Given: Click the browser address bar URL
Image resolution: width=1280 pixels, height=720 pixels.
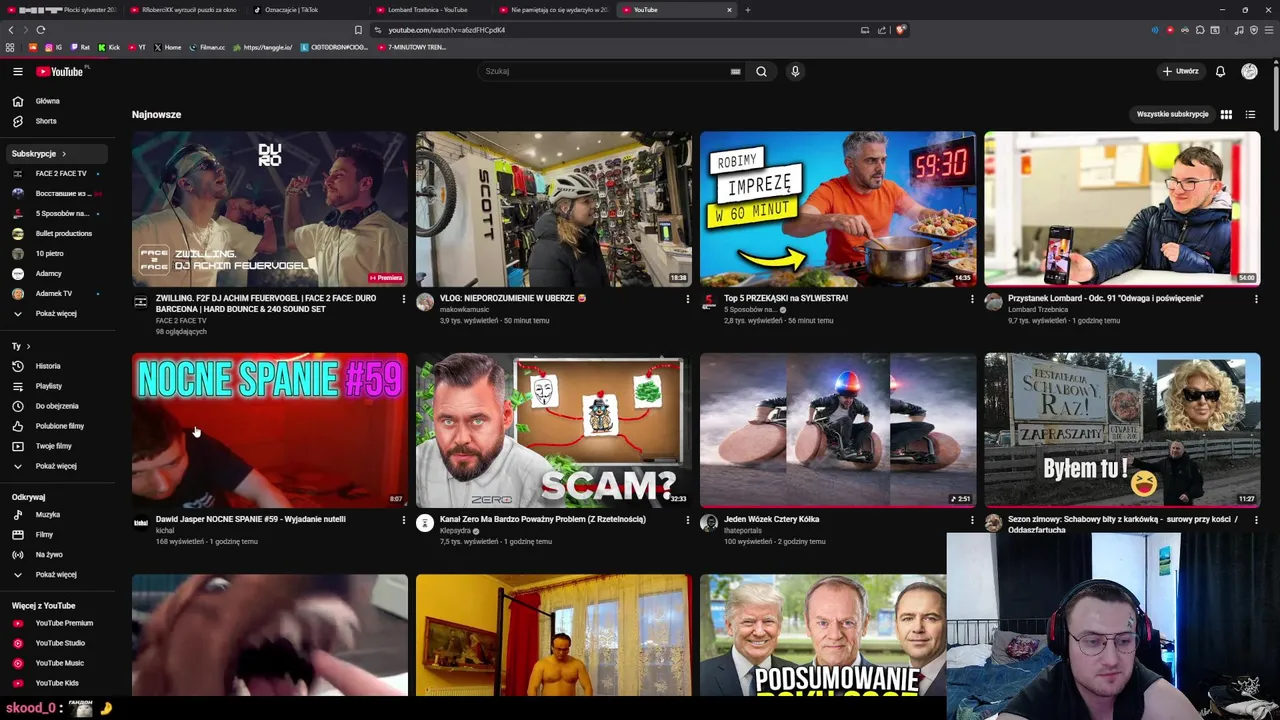Looking at the screenshot, I should point(446,30).
